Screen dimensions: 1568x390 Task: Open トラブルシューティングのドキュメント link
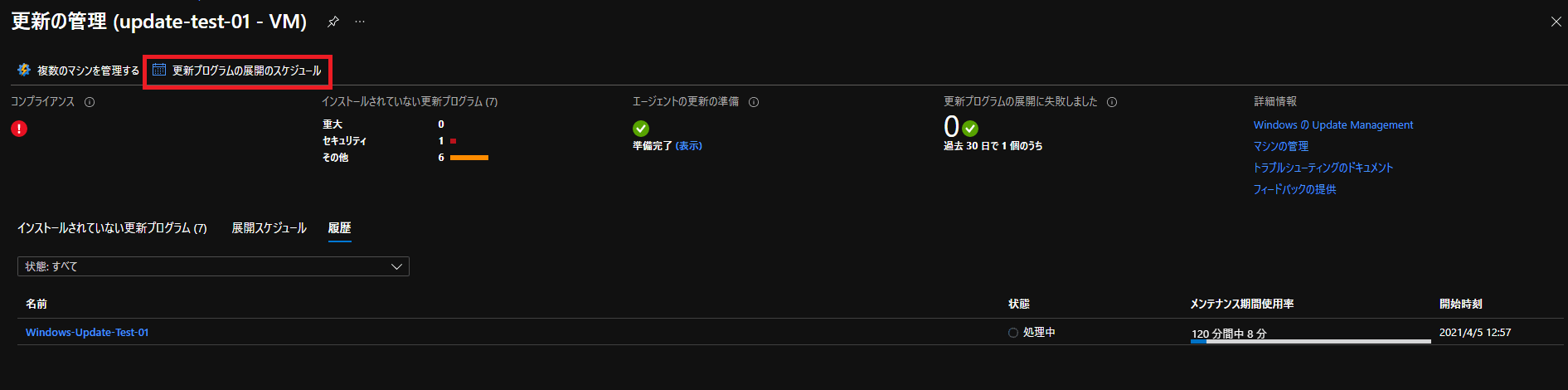(1323, 168)
